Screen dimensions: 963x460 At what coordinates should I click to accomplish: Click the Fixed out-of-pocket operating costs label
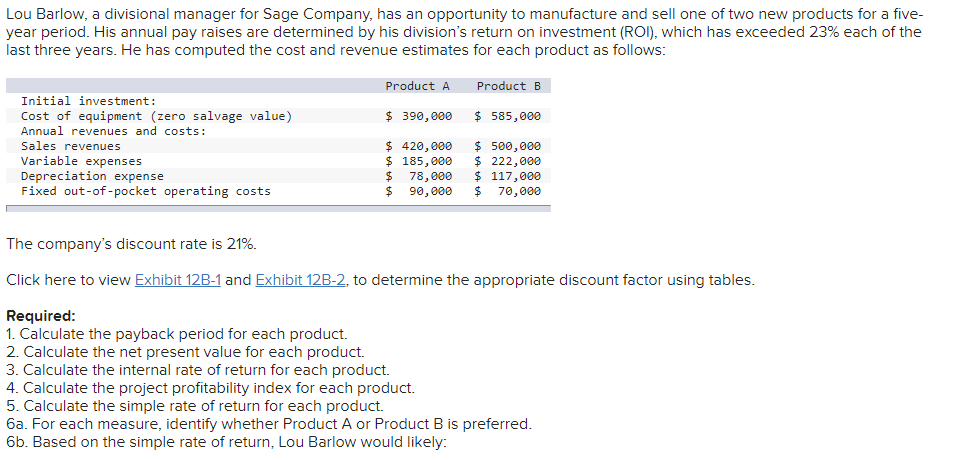pos(146,191)
